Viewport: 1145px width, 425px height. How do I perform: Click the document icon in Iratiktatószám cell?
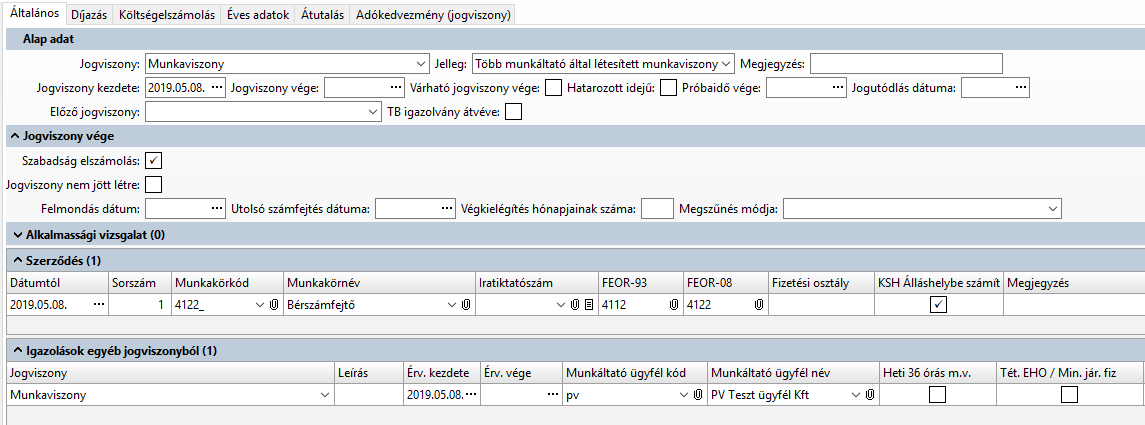588,305
